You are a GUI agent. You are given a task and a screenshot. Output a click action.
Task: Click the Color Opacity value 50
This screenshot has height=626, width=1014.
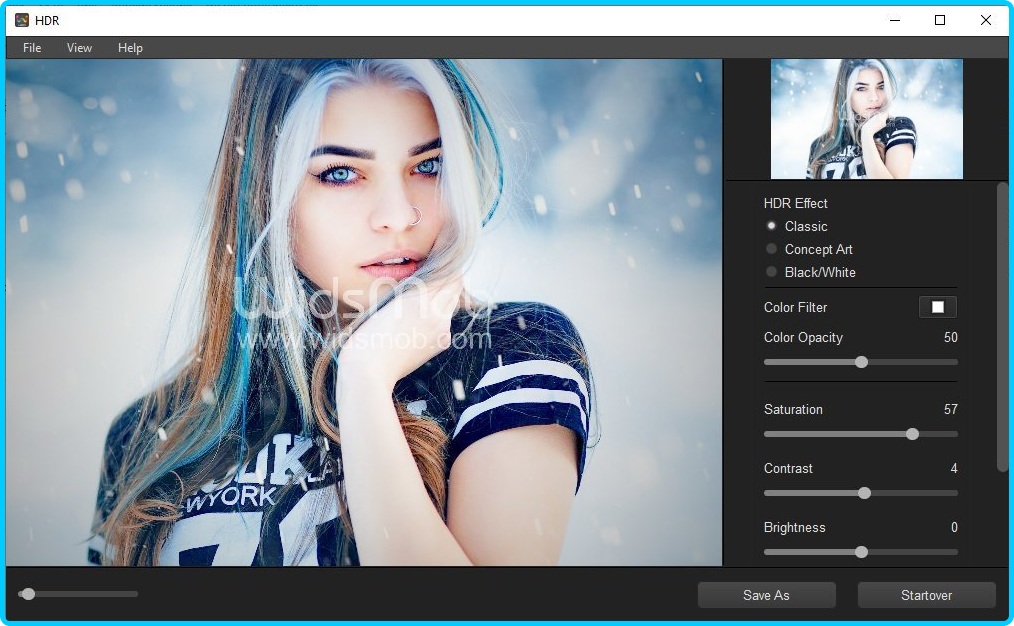[951, 338]
